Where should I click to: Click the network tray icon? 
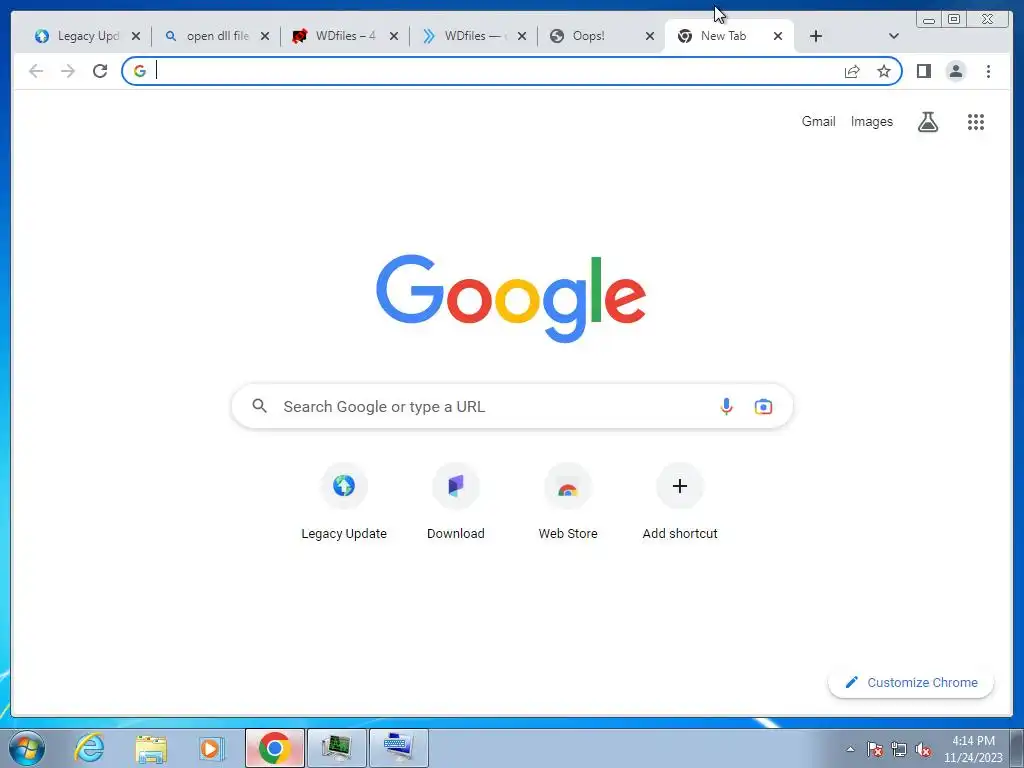(899, 749)
